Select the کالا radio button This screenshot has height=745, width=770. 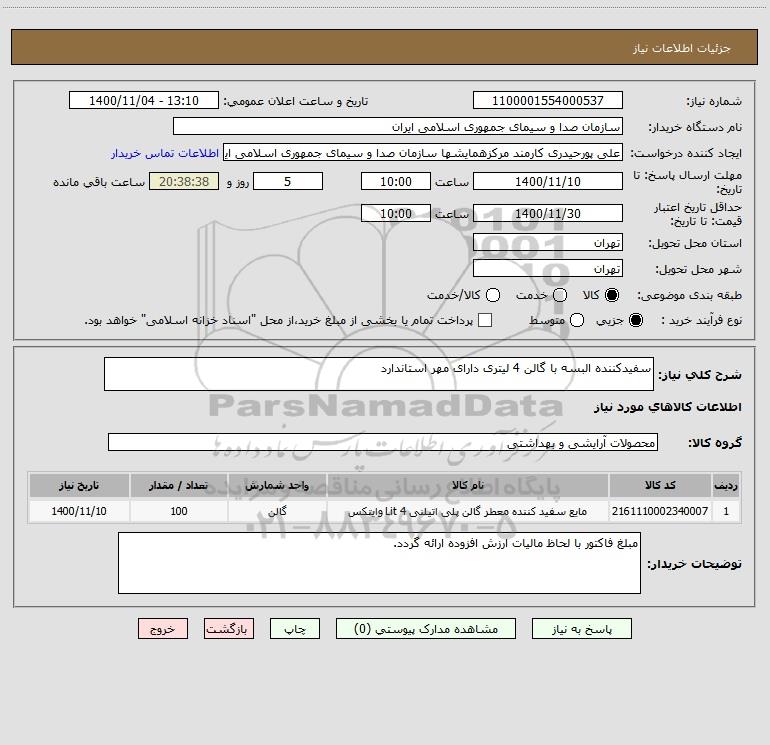tap(611, 295)
